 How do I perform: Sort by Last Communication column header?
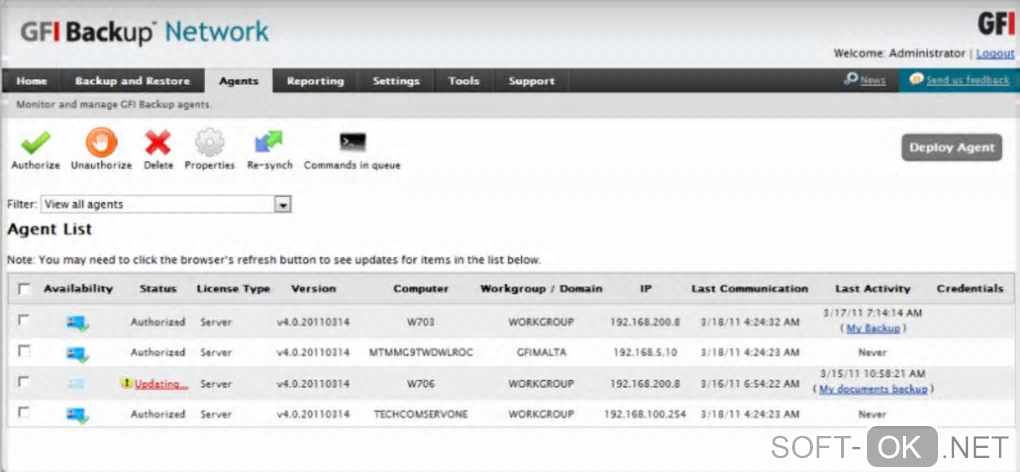pos(749,289)
